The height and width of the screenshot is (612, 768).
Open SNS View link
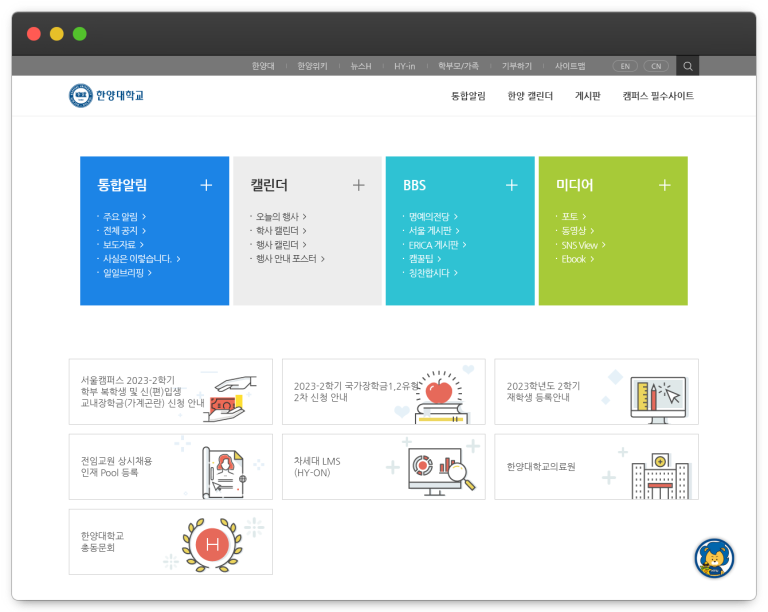[x=584, y=245]
